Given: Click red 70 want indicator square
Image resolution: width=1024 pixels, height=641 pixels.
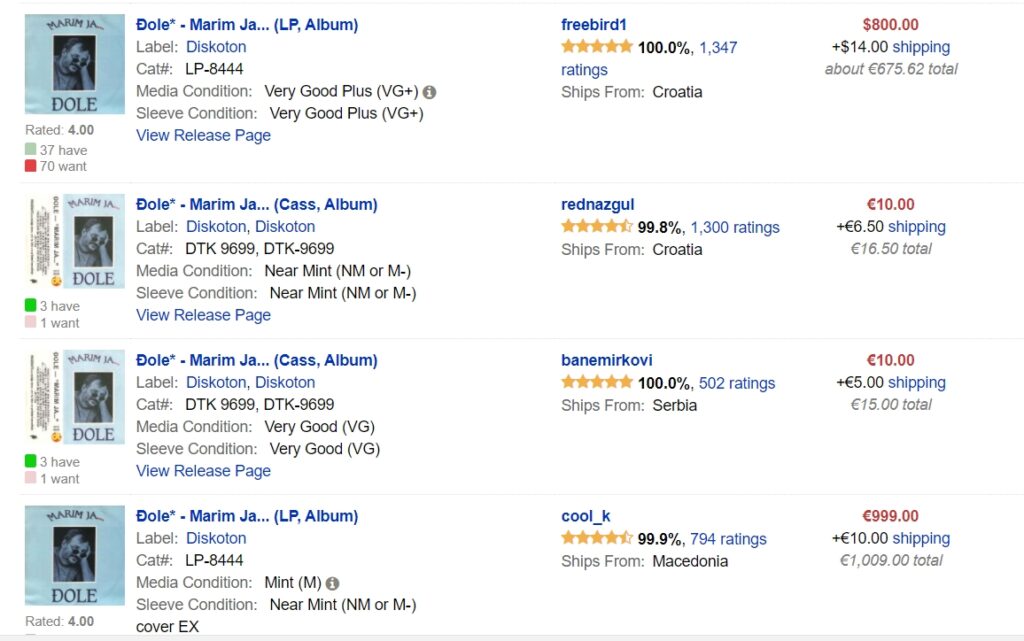Looking at the screenshot, I should point(31,166).
